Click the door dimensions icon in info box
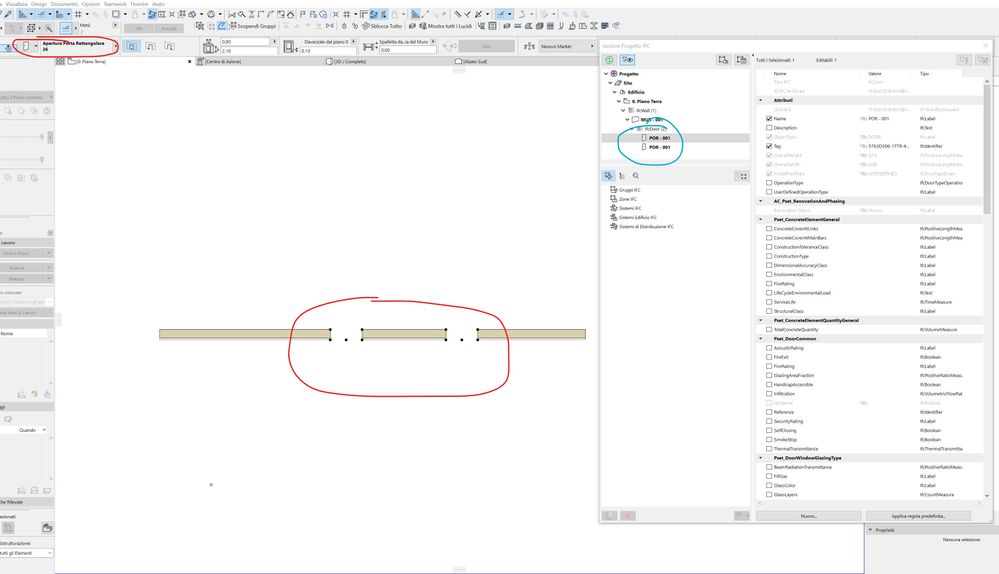 click(210, 46)
